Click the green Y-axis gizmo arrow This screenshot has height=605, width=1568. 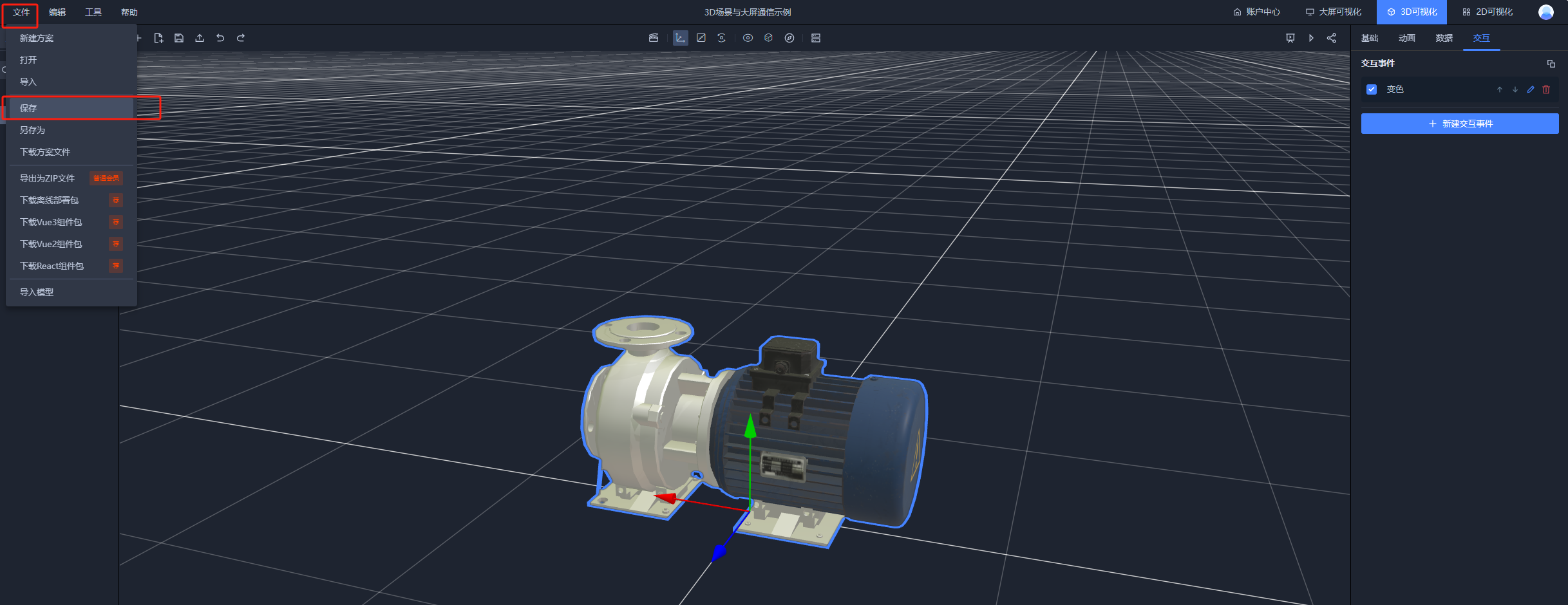[x=750, y=427]
